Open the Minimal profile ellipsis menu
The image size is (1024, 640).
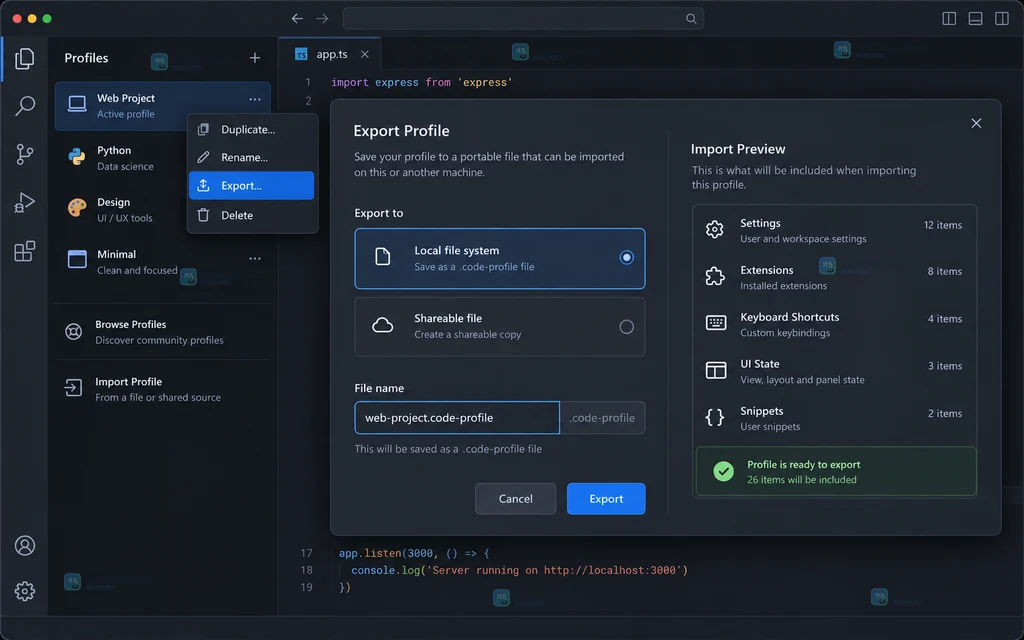click(x=255, y=259)
